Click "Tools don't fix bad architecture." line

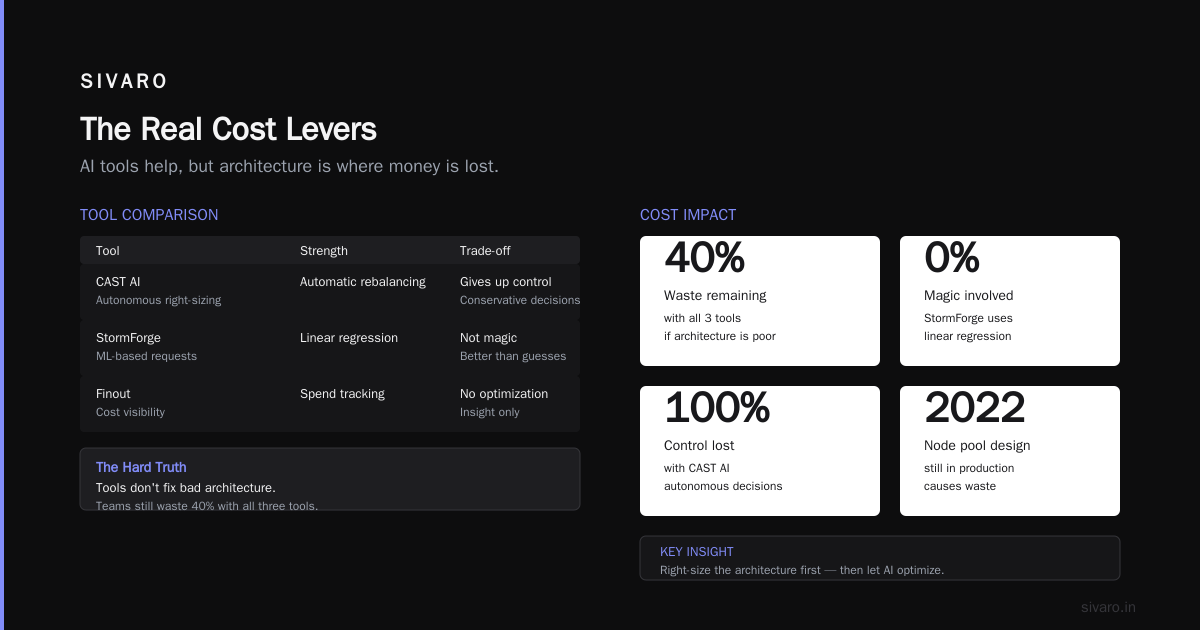[x=186, y=487]
